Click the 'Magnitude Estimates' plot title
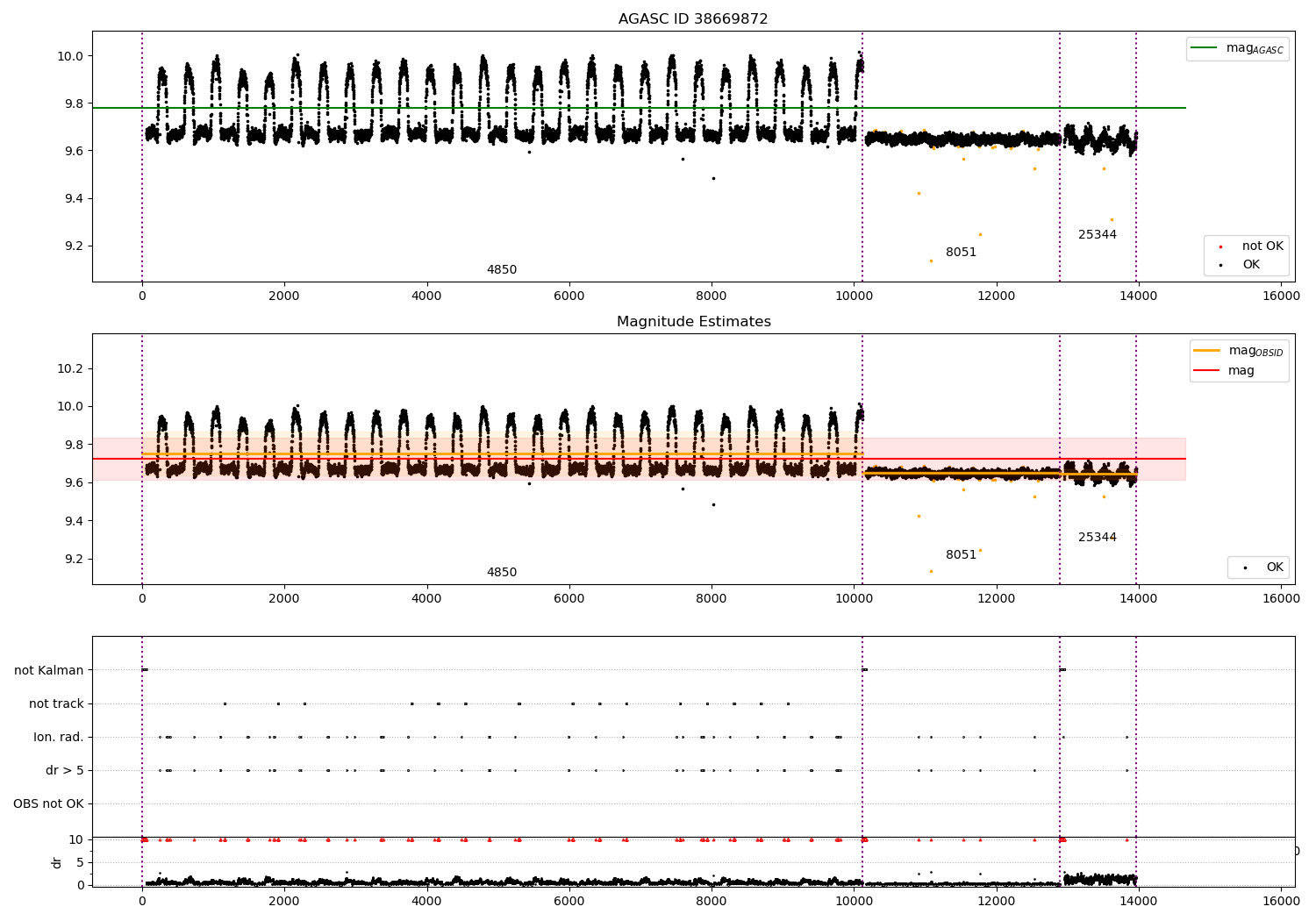The width and height of the screenshot is (1316, 921). pos(693,322)
